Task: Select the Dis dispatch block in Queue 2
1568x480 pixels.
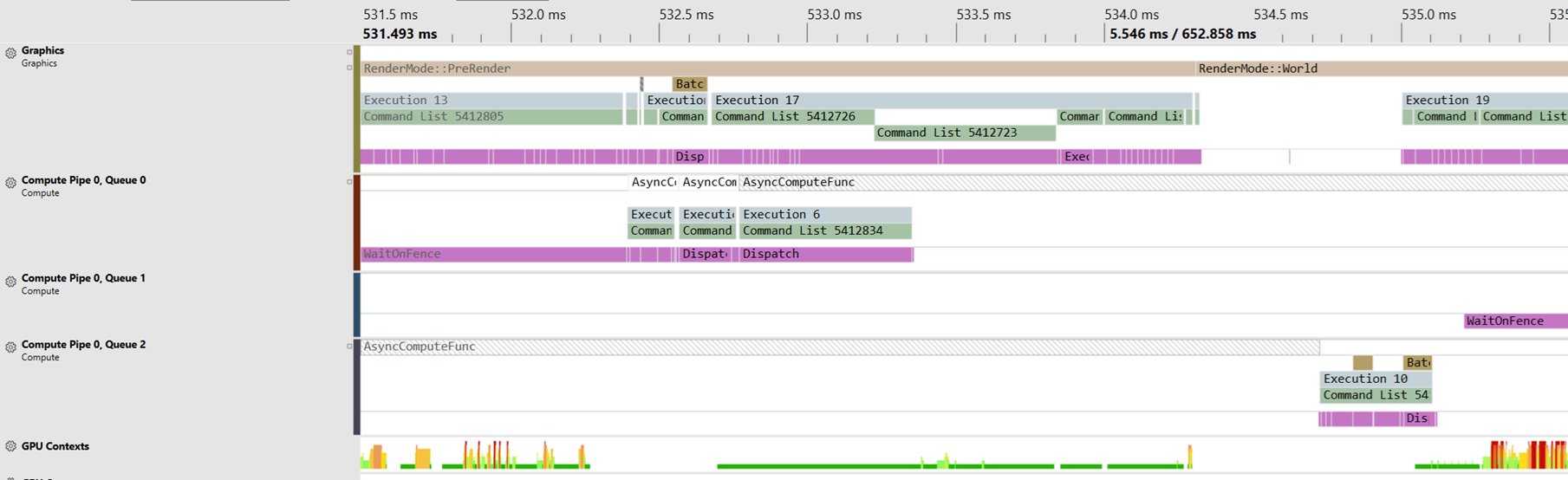Action: (1417, 418)
